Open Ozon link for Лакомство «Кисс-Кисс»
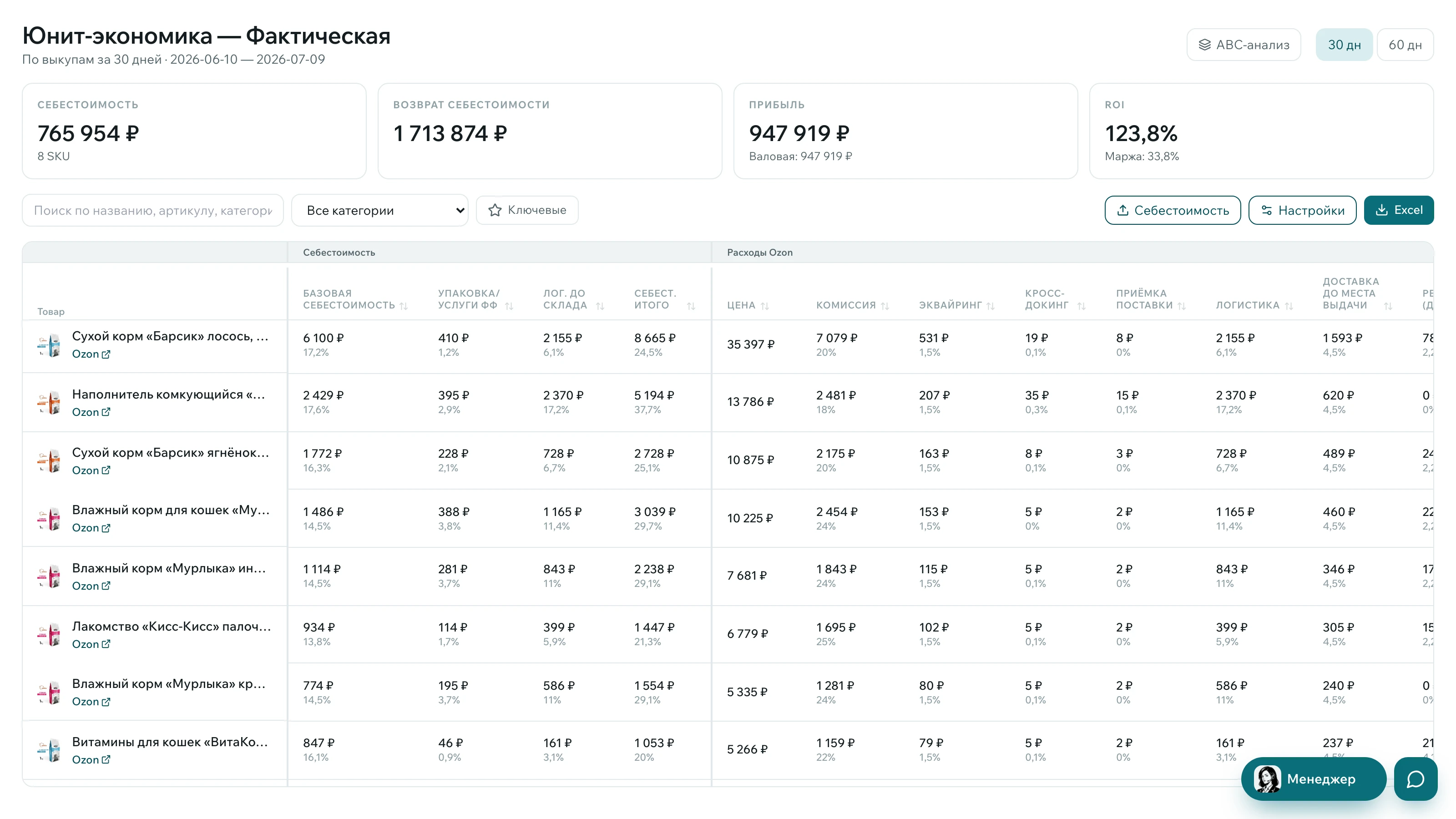This screenshot has height=819, width=1456. tap(91, 644)
